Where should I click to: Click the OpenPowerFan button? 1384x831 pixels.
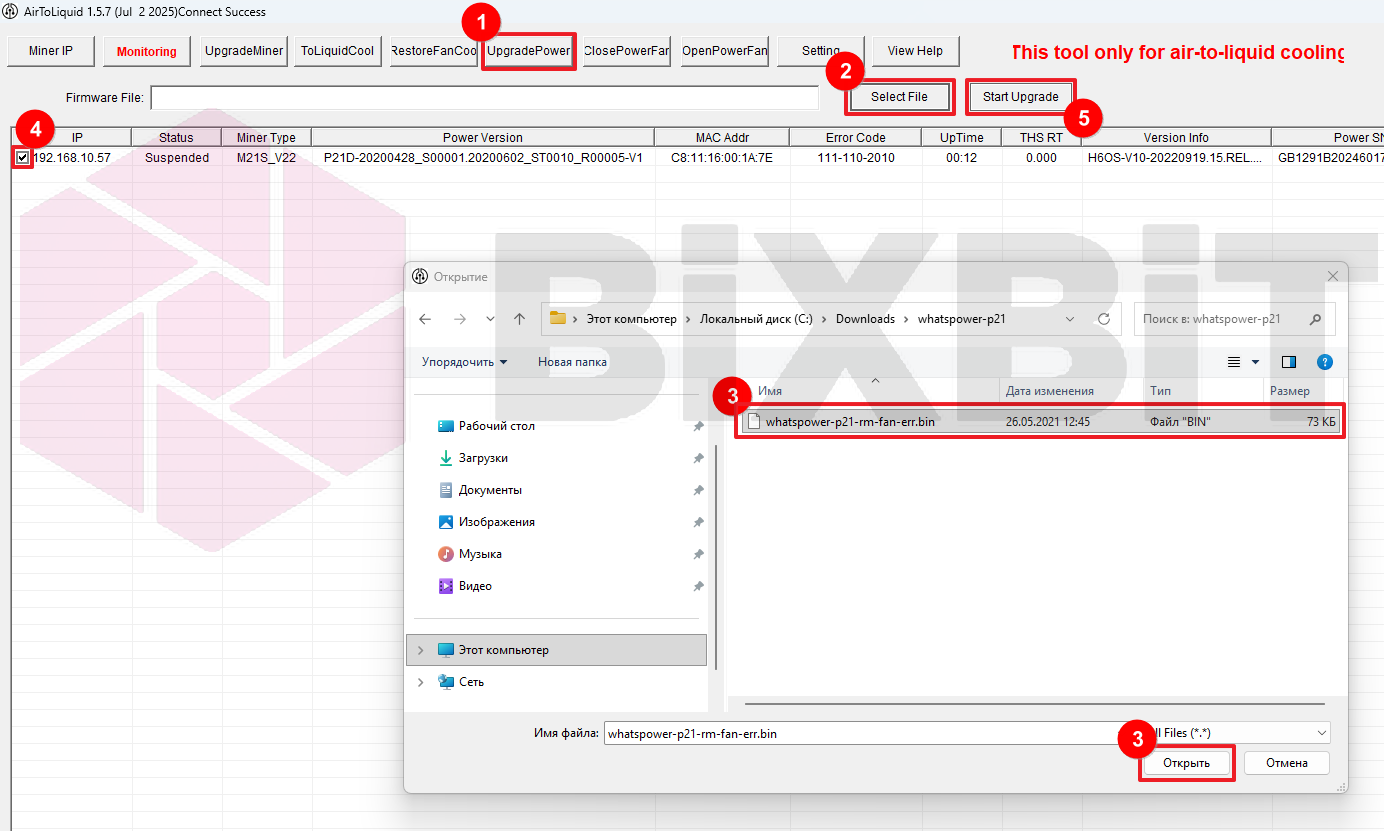tap(724, 51)
